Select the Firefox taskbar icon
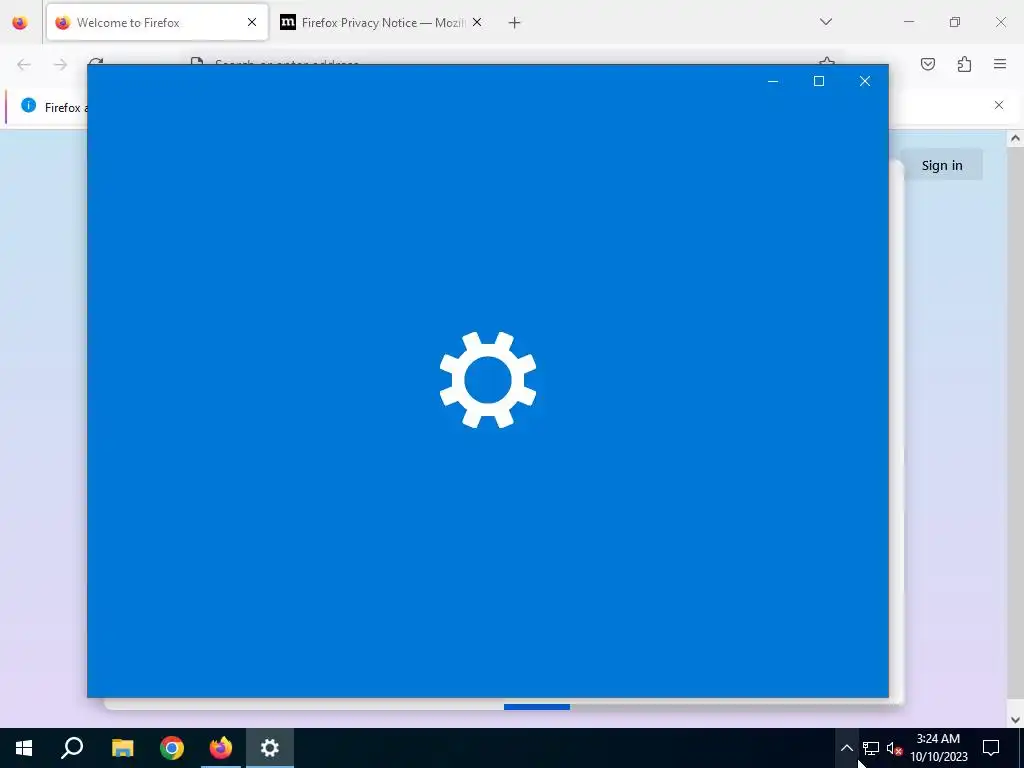Viewport: 1024px width, 768px height. point(221,748)
